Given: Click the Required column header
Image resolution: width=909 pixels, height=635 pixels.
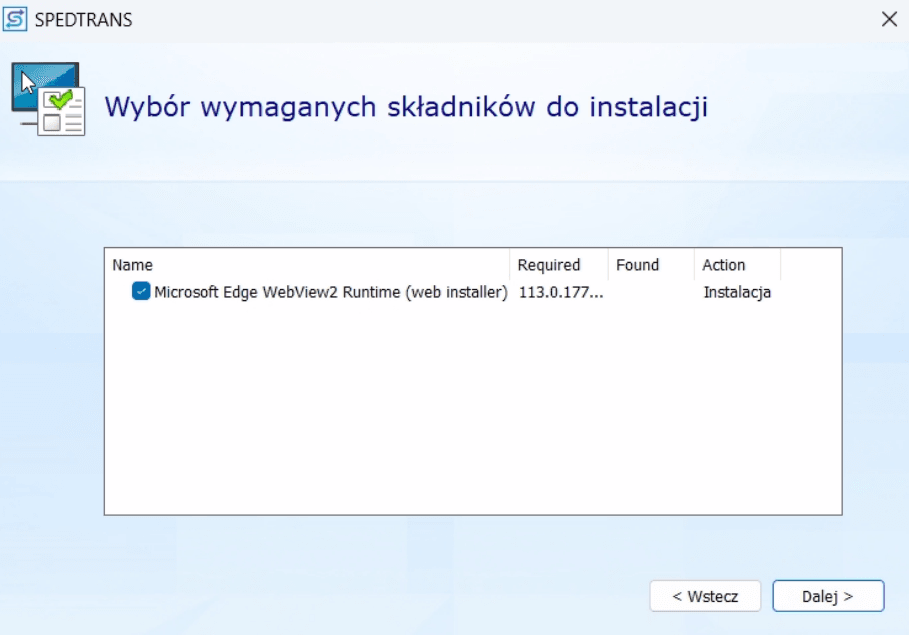Looking at the screenshot, I should pyautogui.click(x=549, y=265).
